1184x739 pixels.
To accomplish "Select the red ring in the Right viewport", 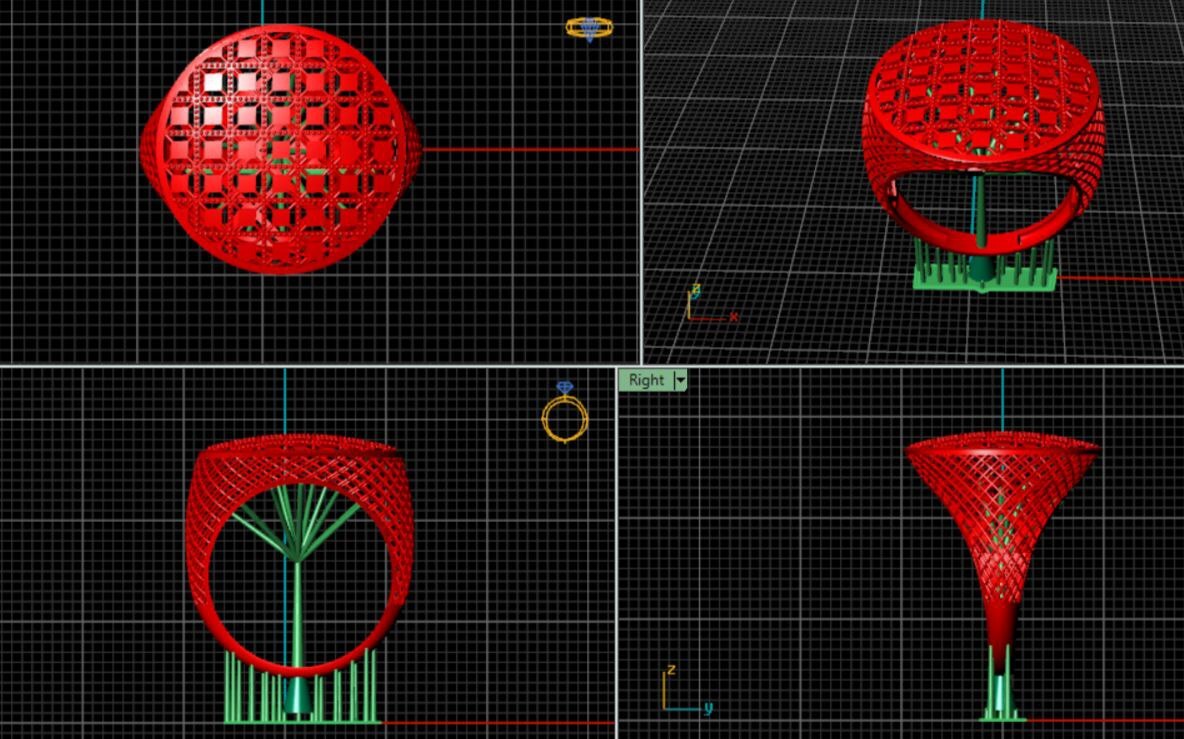I will tap(1002, 551).
